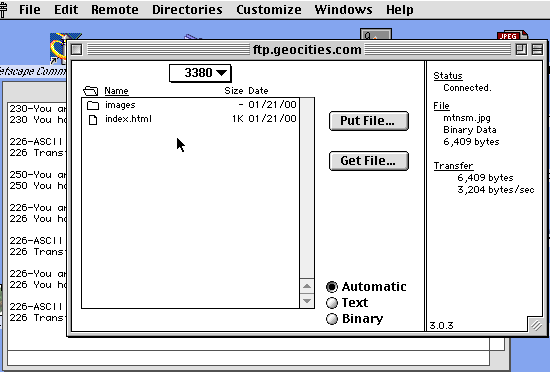550x372 pixels.
Task: Click the 3.0.3 version label
Action: 441,326
